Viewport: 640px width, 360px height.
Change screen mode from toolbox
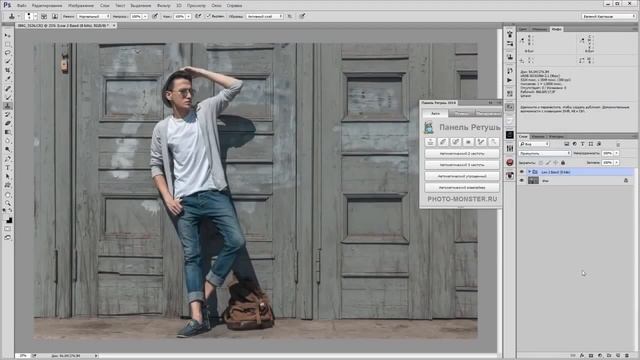(8, 238)
